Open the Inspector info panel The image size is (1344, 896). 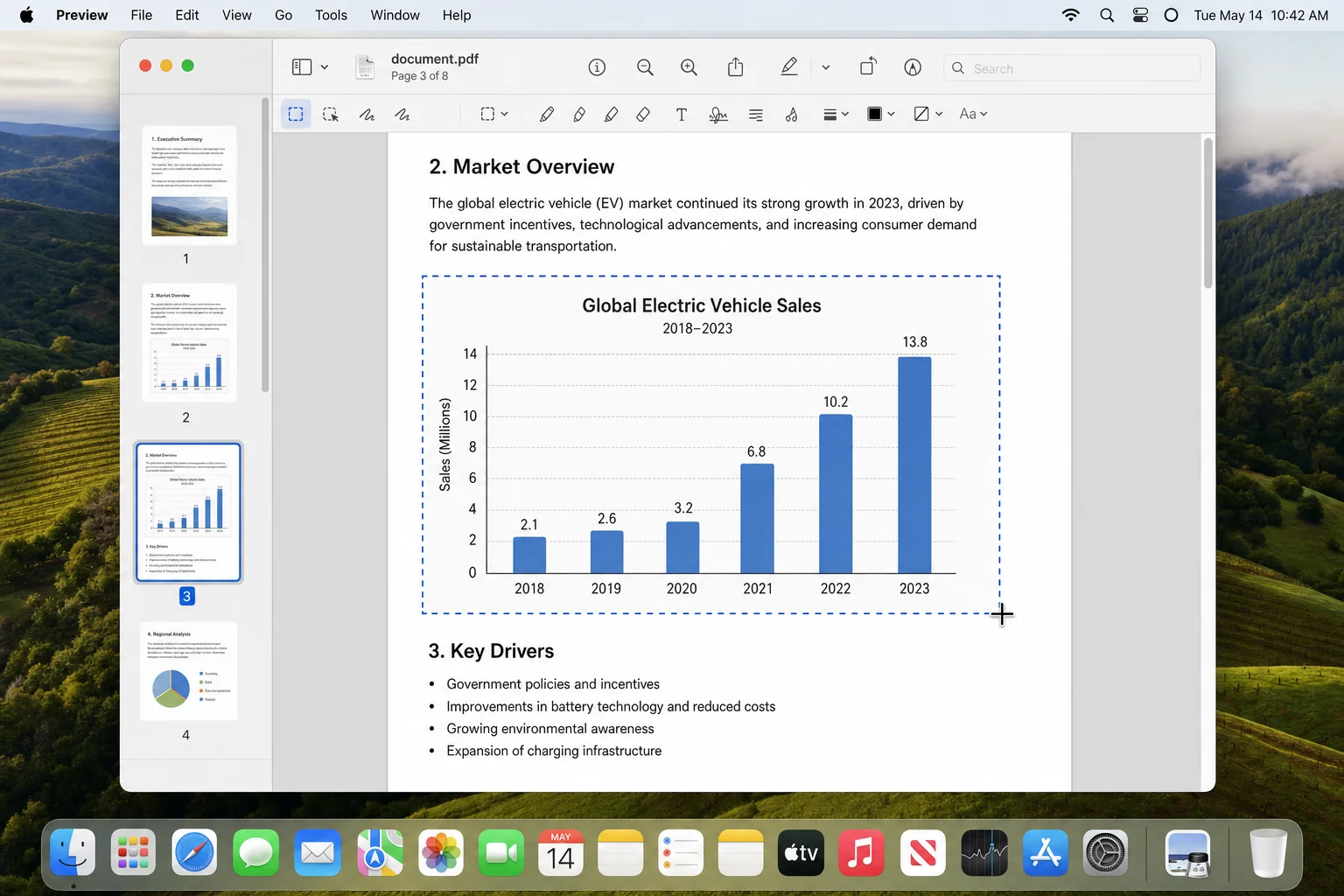pyautogui.click(x=598, y=67)
